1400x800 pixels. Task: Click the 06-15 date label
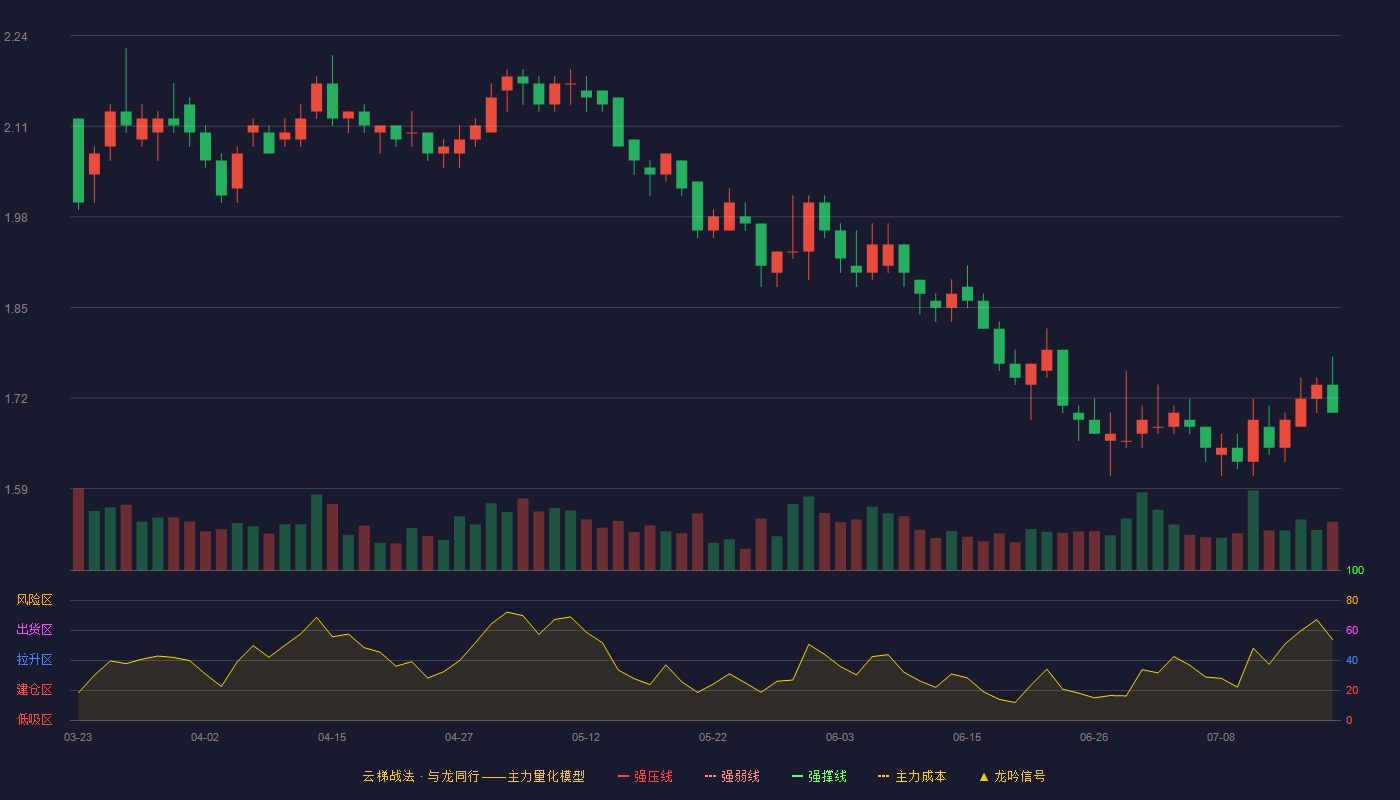pyautogui.click(x=967, y=737)
